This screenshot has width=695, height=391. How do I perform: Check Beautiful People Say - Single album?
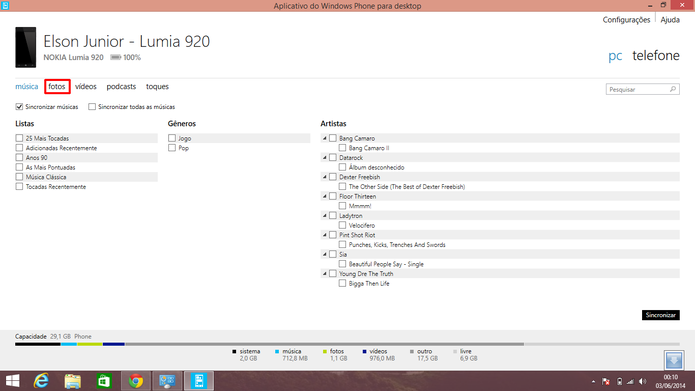pos(342,264)
